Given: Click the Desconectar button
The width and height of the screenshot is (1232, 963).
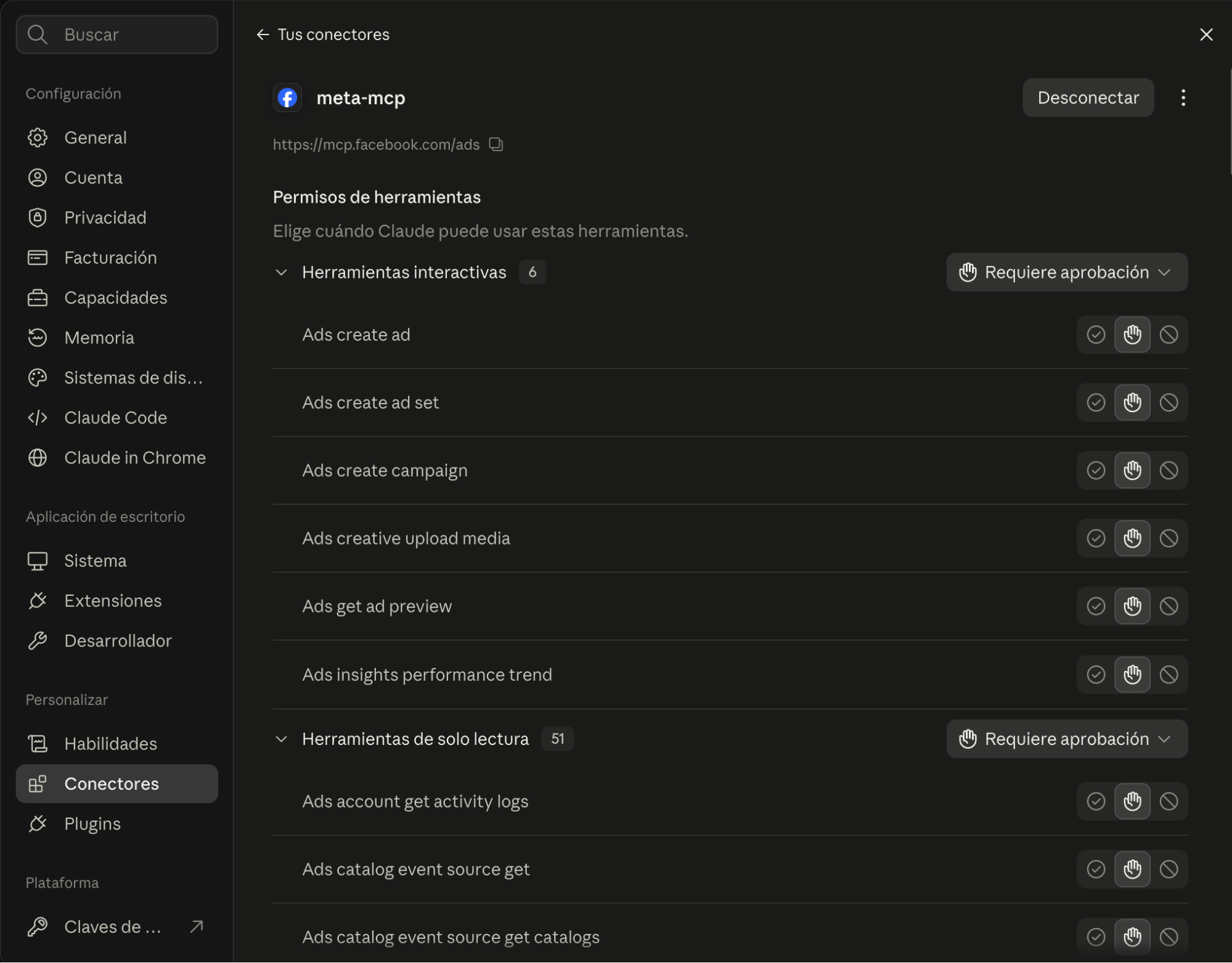Looking at the screenshot, I should (1088, 97).
